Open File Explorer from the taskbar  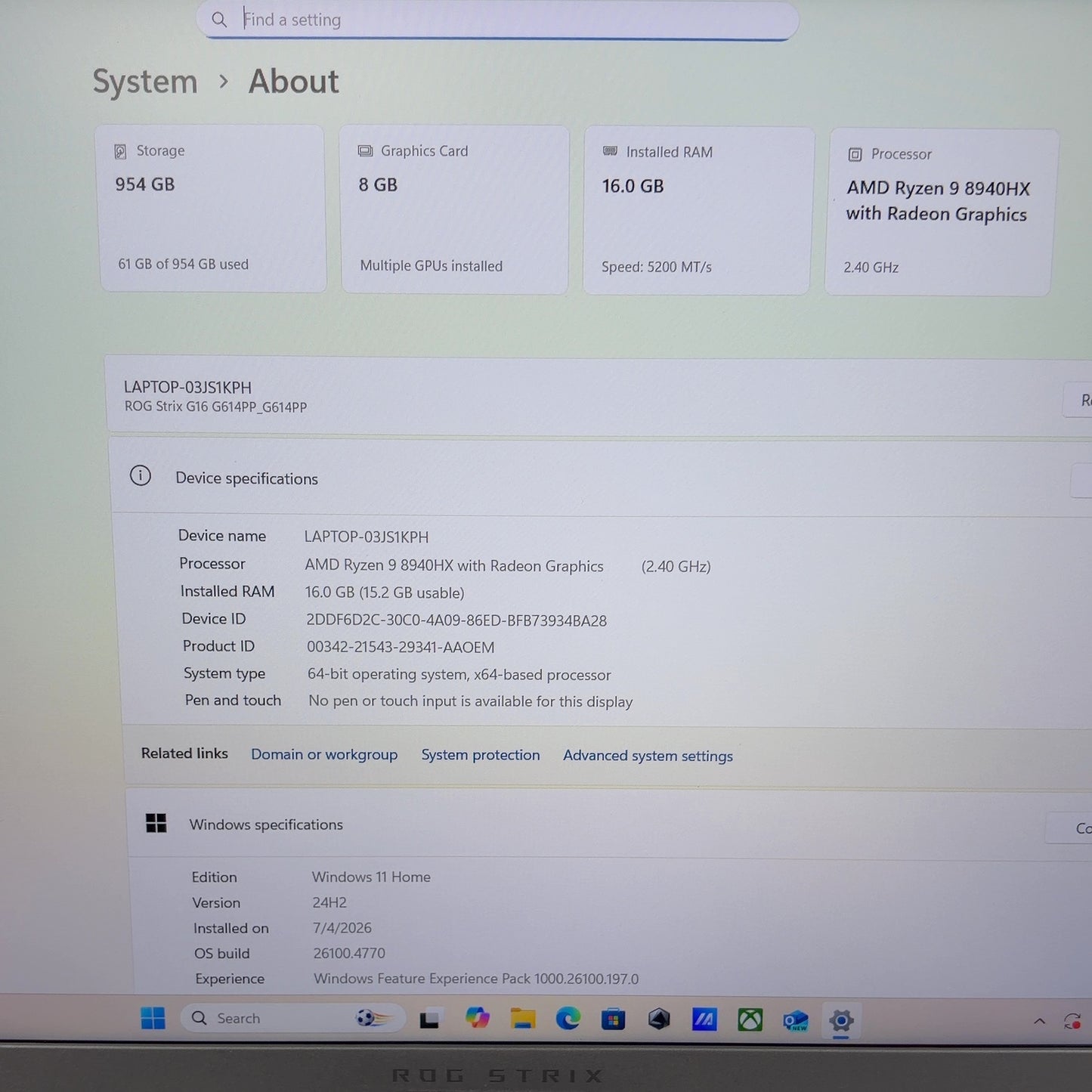(522, 1019)
